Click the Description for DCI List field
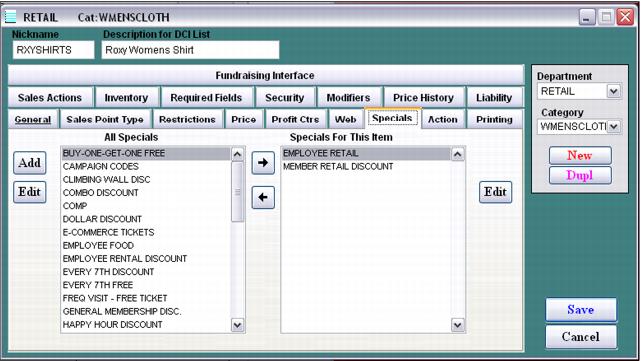The image size is (642, 361). (x=190, y=50)
